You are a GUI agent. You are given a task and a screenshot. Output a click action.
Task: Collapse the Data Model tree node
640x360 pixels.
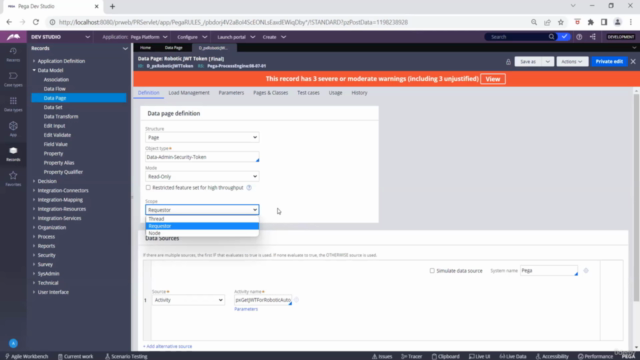coord(34,70)
